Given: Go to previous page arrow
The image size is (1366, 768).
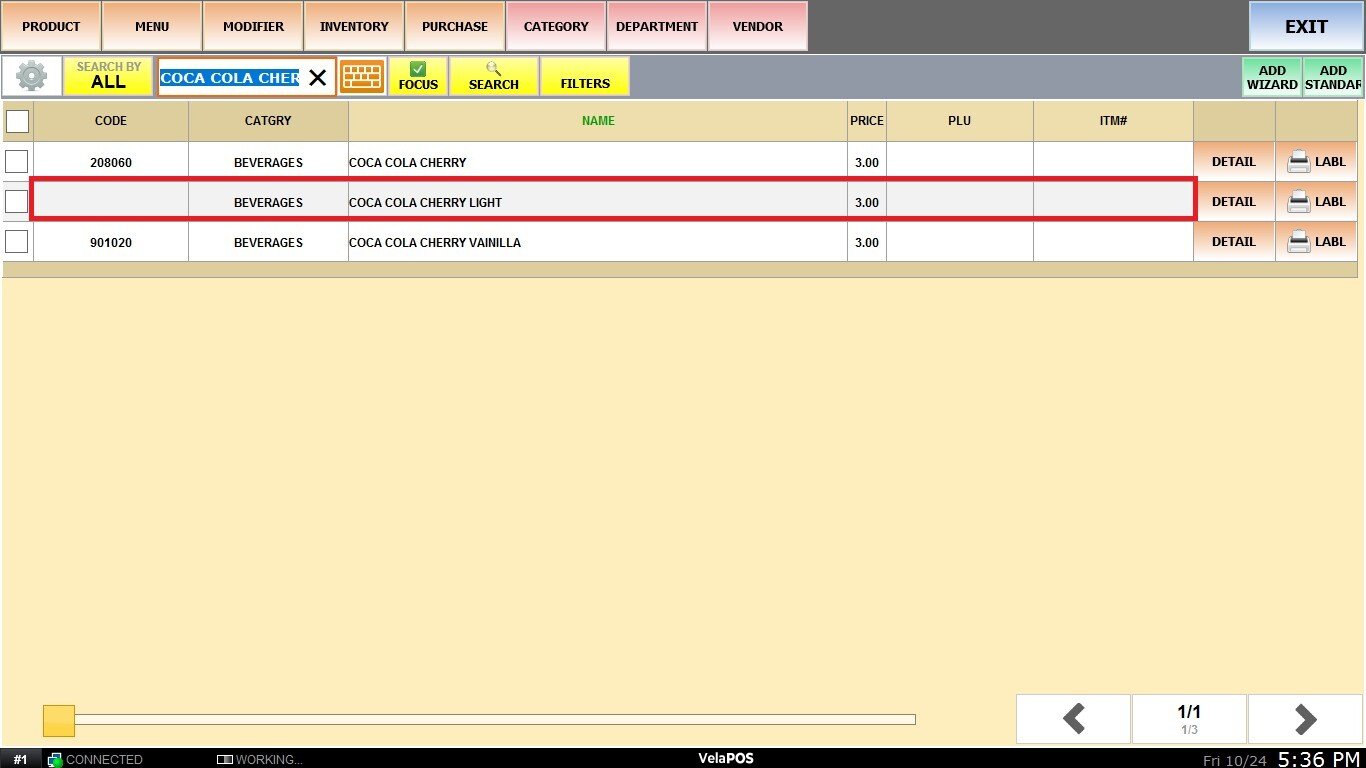Looking at the screenshot, I should pos(1073,719).
